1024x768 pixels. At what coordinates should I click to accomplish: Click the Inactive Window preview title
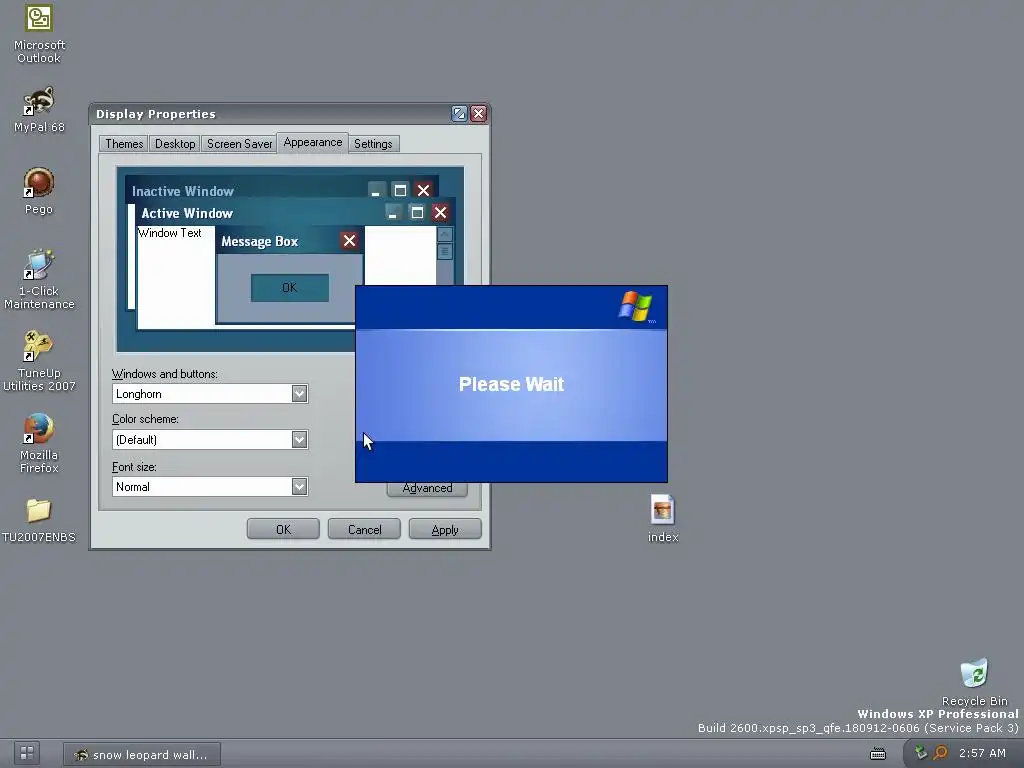point(183,191)
